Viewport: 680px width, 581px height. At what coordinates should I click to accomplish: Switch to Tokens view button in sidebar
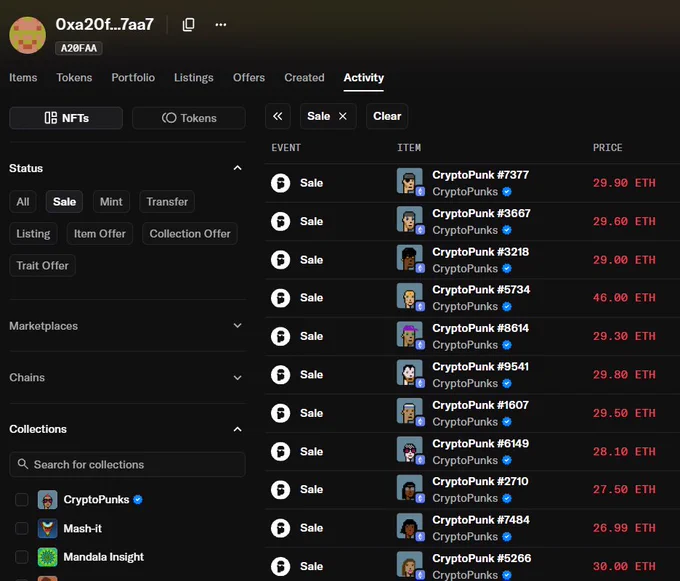click(189, 118)
